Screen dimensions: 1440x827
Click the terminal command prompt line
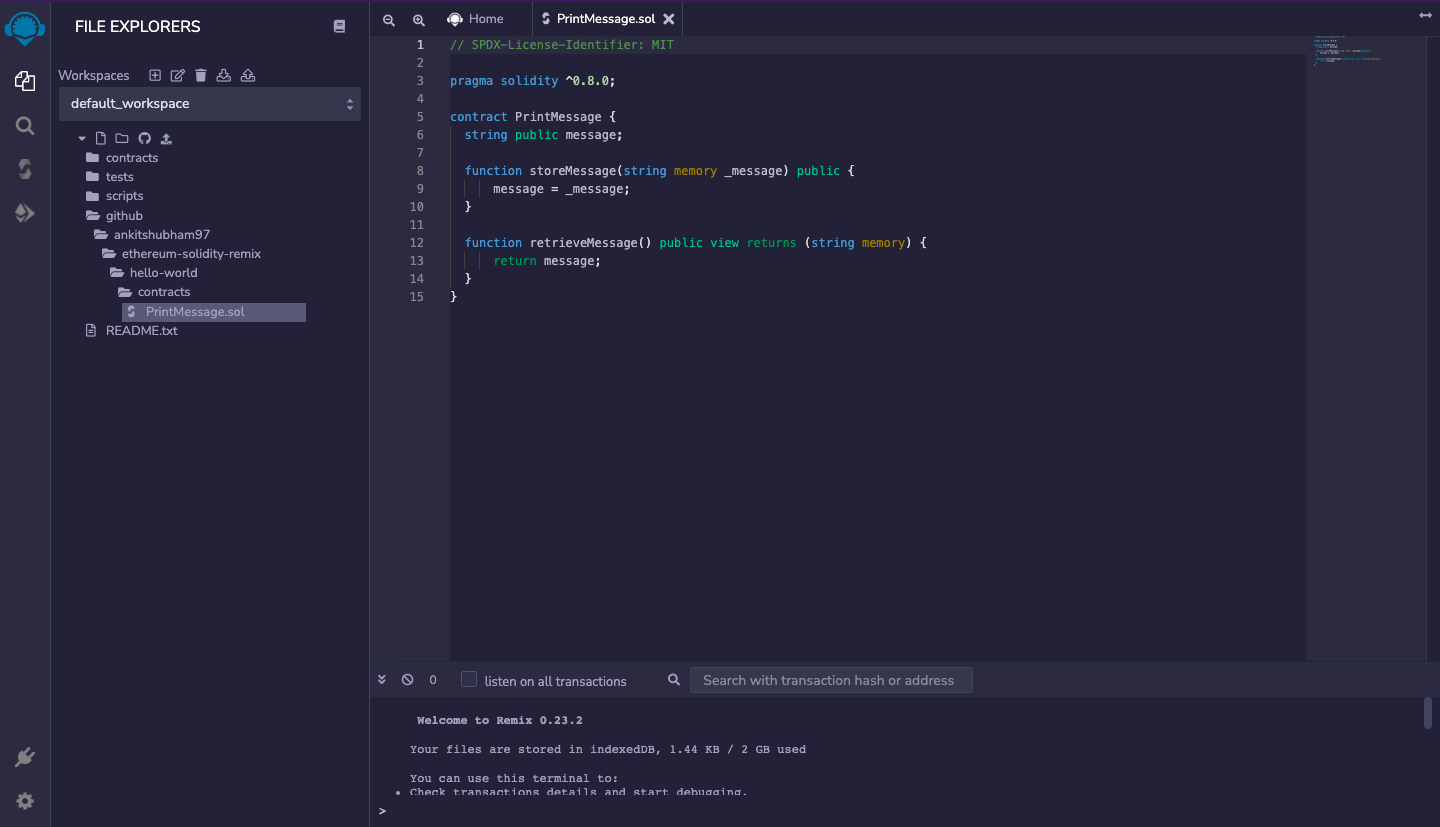(x=900, y=810)
